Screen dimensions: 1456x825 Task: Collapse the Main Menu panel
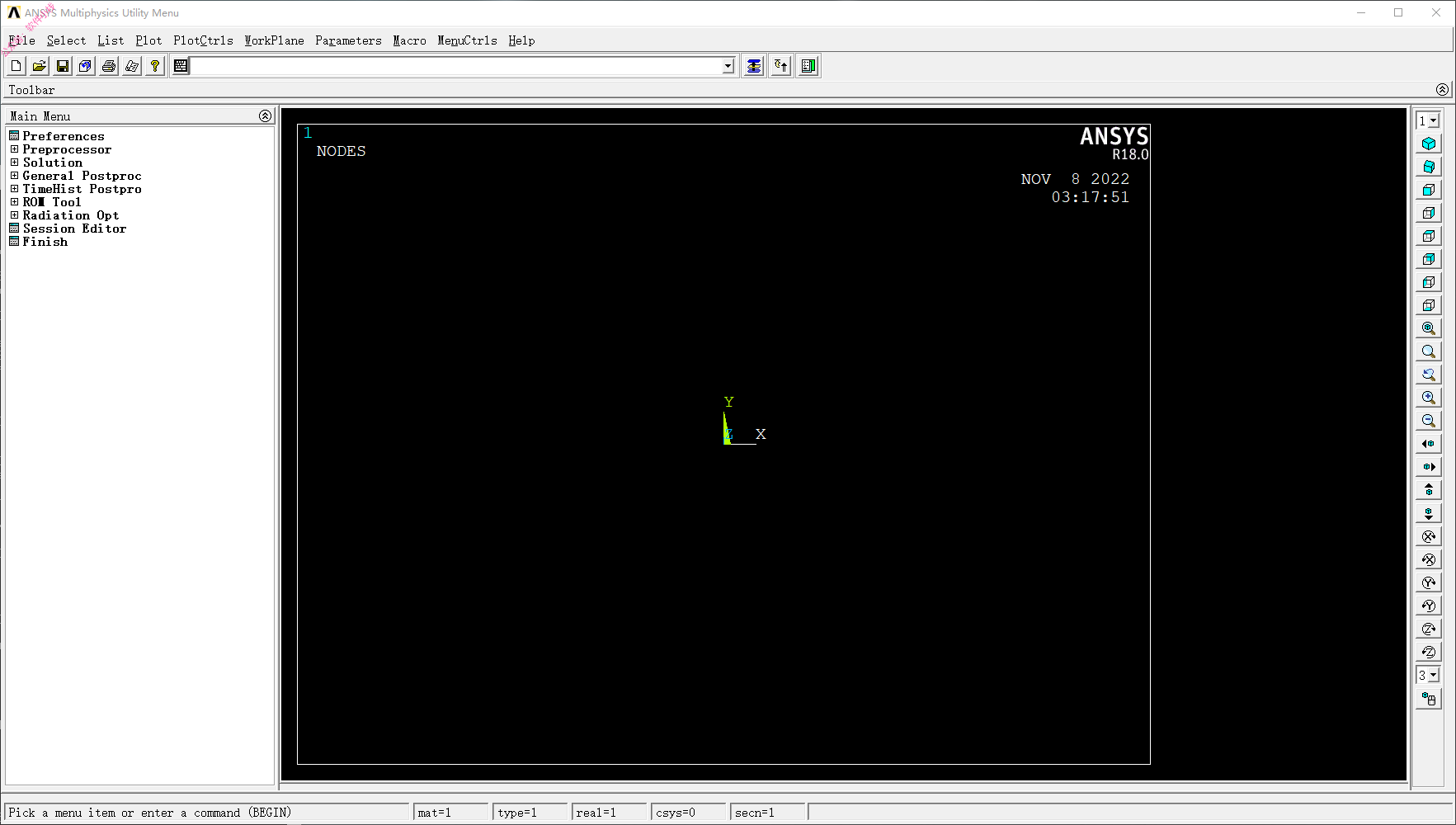[265, 116]
